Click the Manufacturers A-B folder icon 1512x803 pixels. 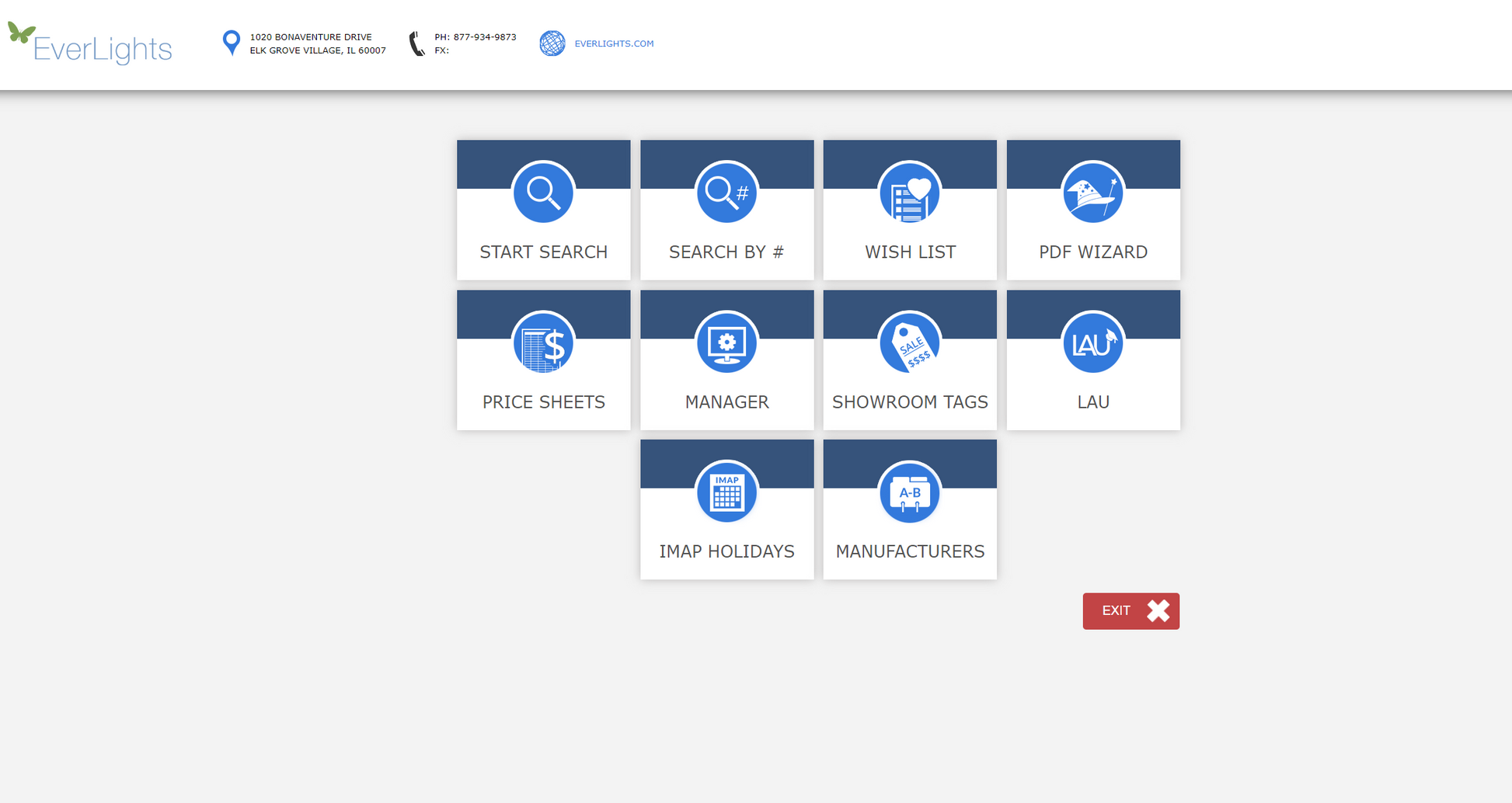pos(910,492)
